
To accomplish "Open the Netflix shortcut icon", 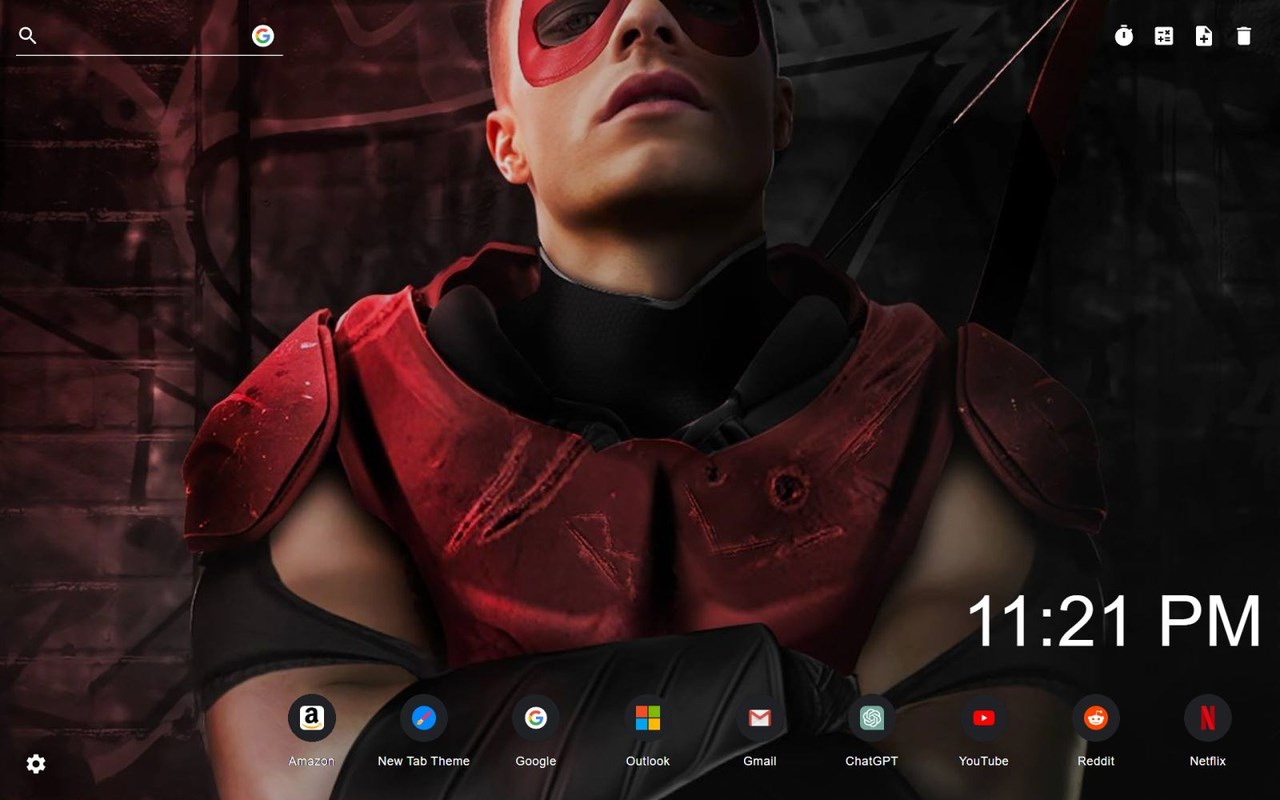I will 1208,718.
